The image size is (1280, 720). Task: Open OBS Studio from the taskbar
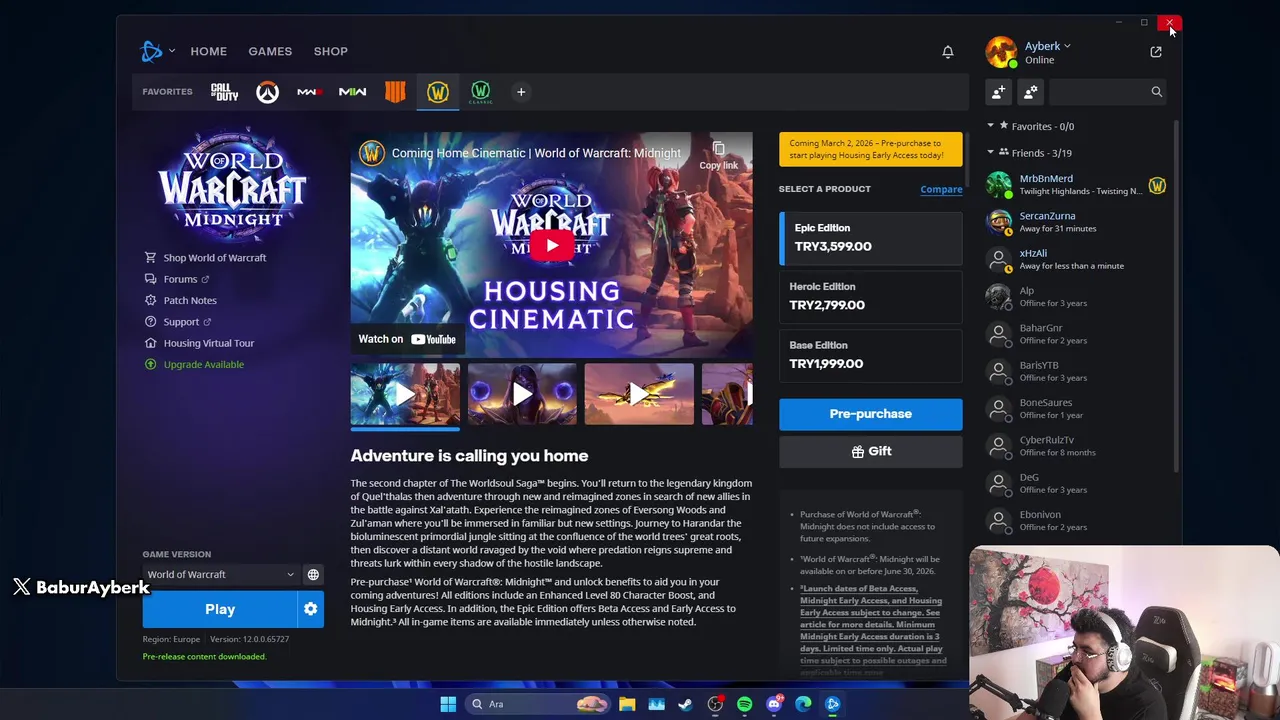click(715, 704)
